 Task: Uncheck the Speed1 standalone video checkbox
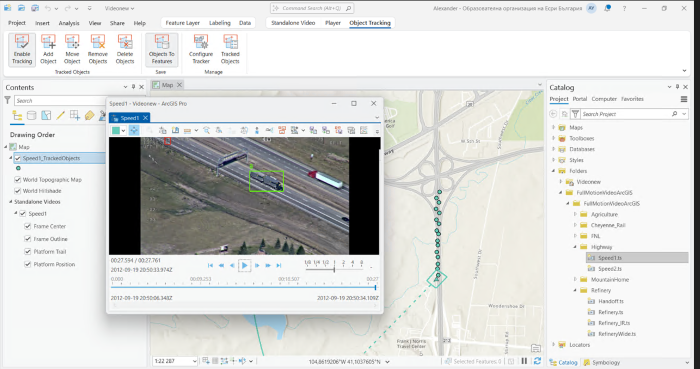[x=23, y=214]
